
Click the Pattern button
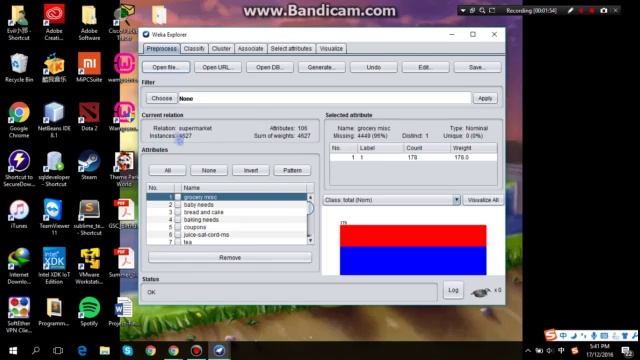point(292,170)
